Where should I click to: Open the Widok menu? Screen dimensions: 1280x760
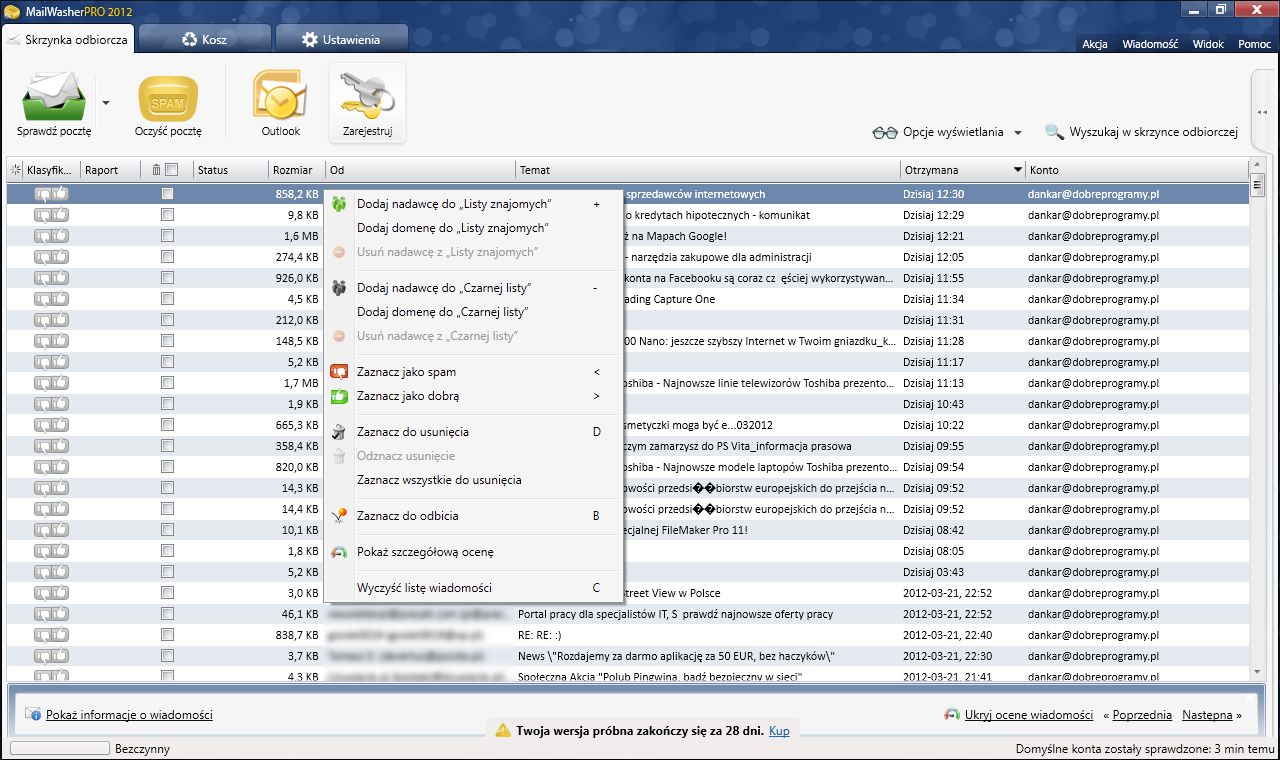pyautogui.click(x=1208, y=44)
